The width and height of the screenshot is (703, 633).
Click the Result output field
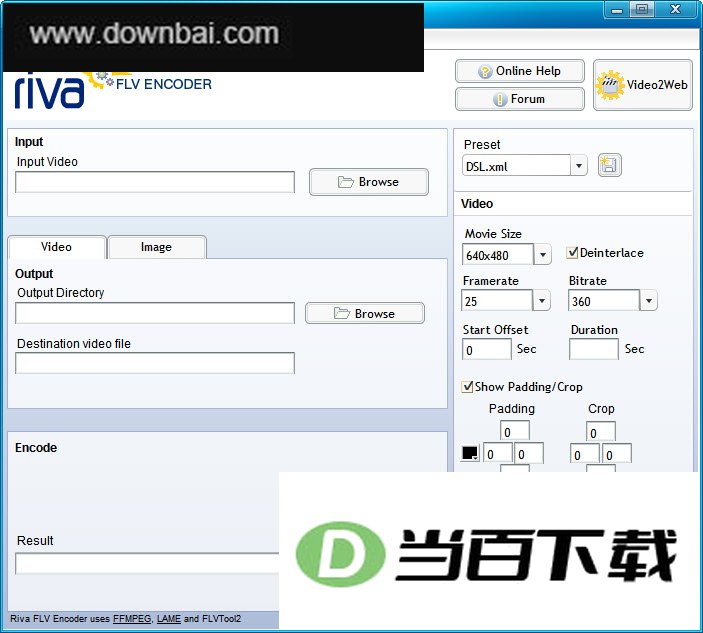pos(147,564)
